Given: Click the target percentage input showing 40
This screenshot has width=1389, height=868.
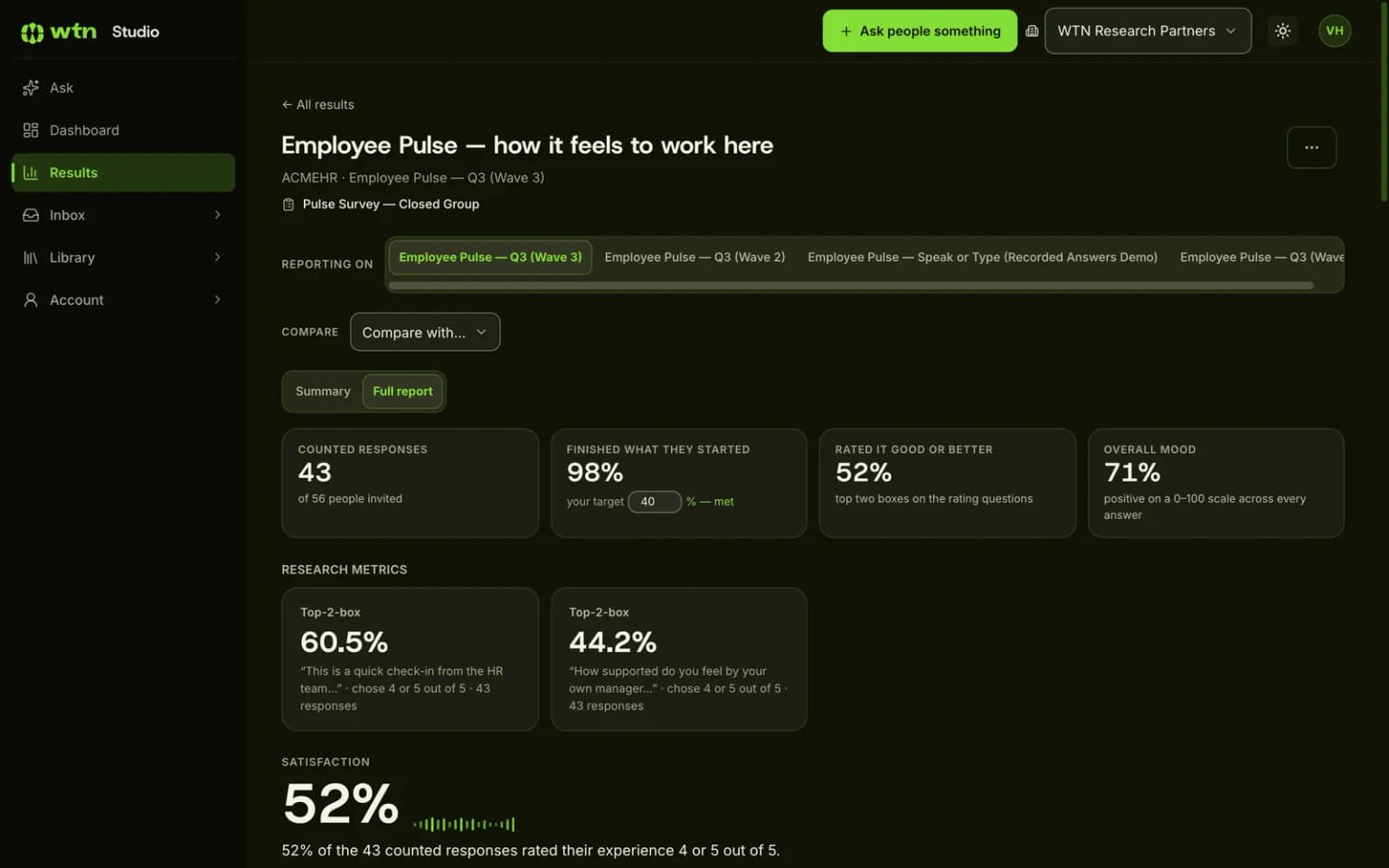Looking at the screenshot, I should point(654,502).
